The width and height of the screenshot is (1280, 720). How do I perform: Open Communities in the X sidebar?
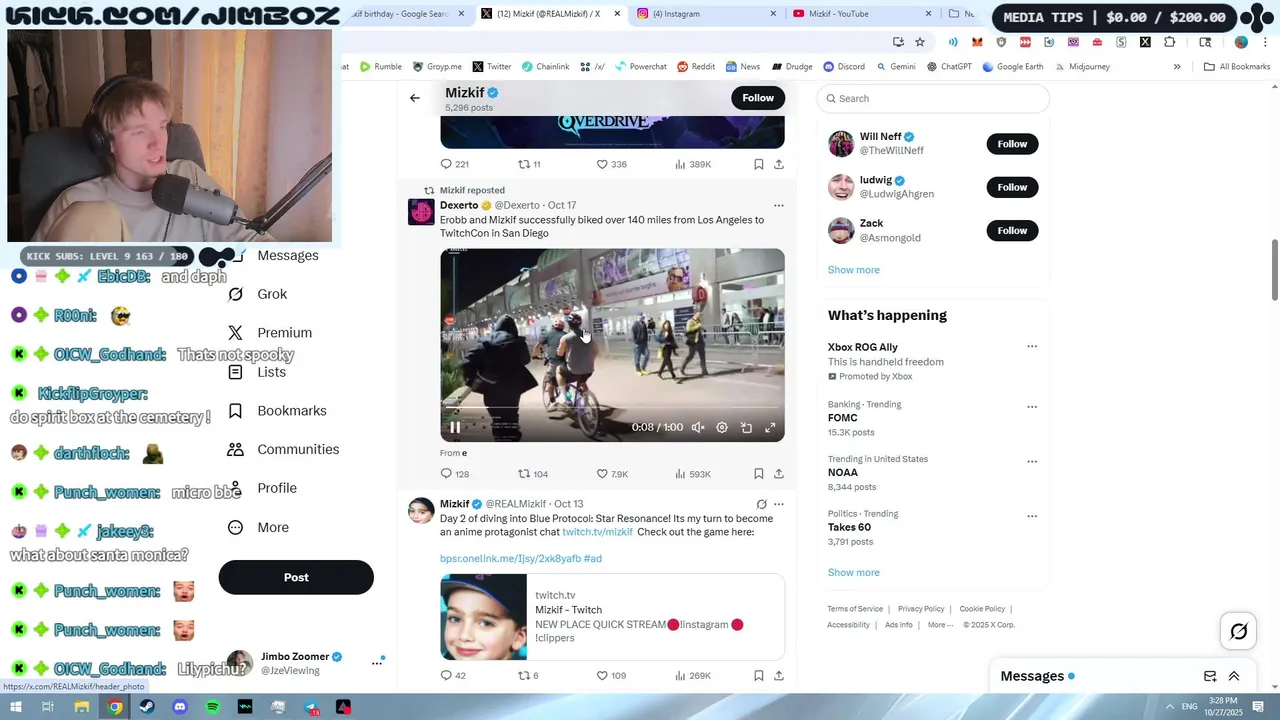coord(283,449)
